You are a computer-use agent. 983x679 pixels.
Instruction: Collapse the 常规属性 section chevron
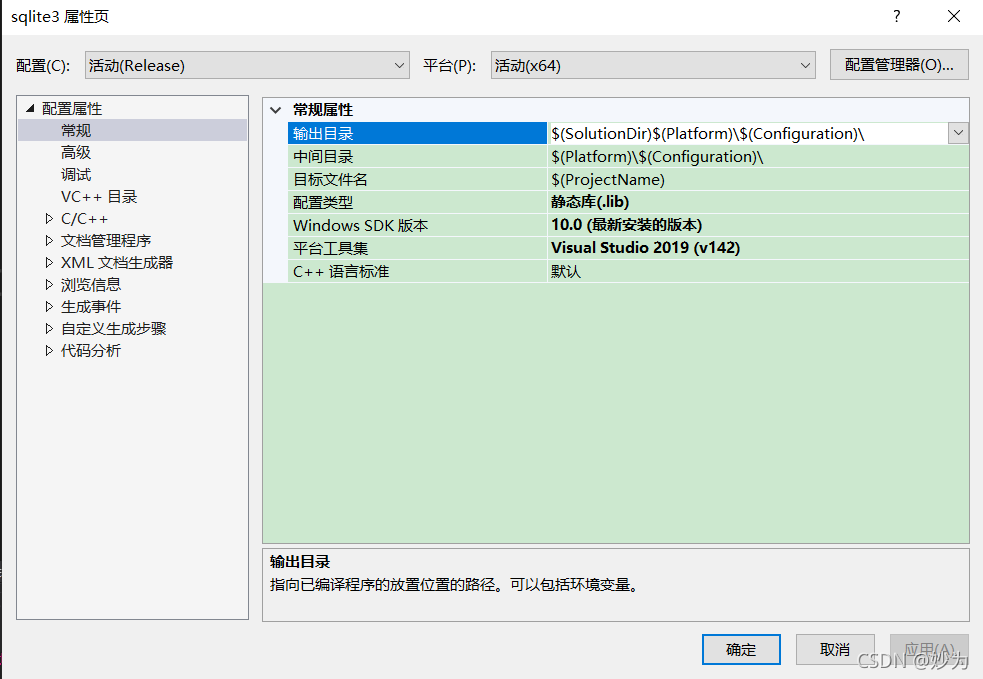pyautogui.click(x=275, y=110)
